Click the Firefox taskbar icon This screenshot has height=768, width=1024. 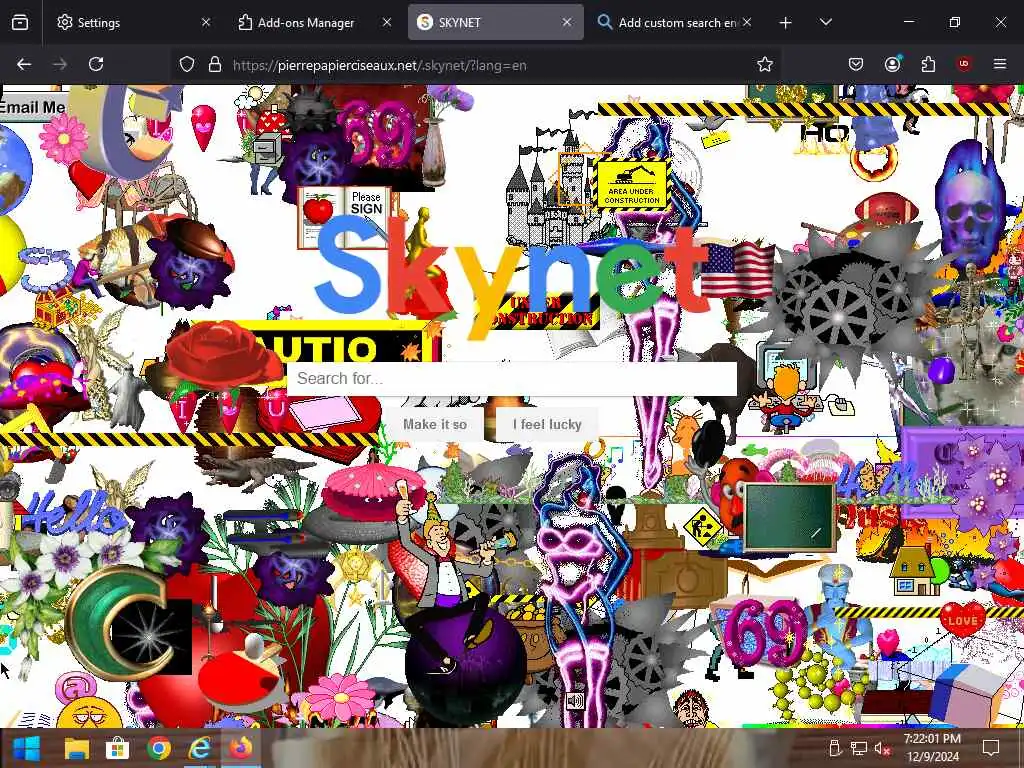(x=241, y=748)
